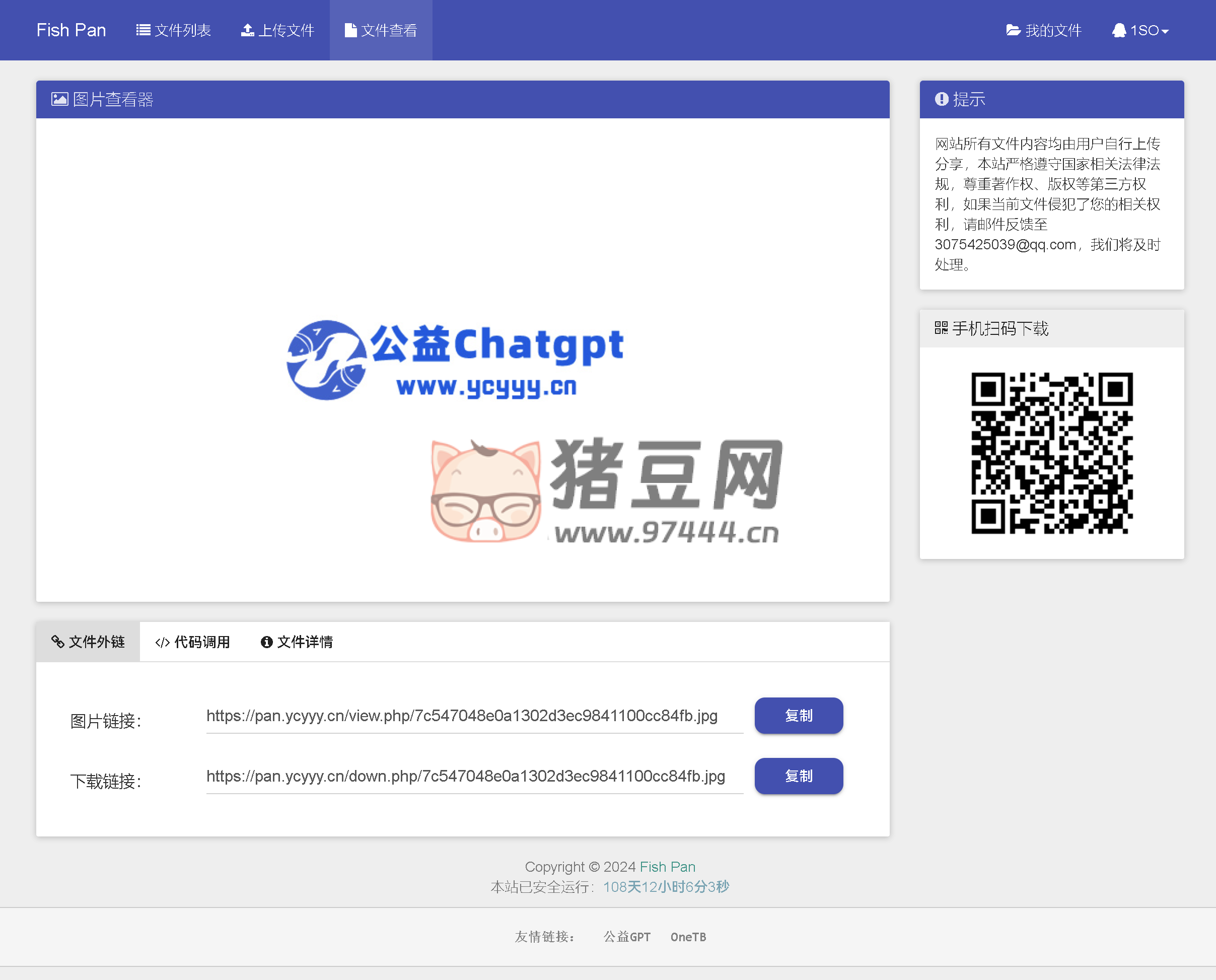The image size is (1216, 980).
Task: Switch to the 文件详情 tab
Action: click(x=297, y=642)
